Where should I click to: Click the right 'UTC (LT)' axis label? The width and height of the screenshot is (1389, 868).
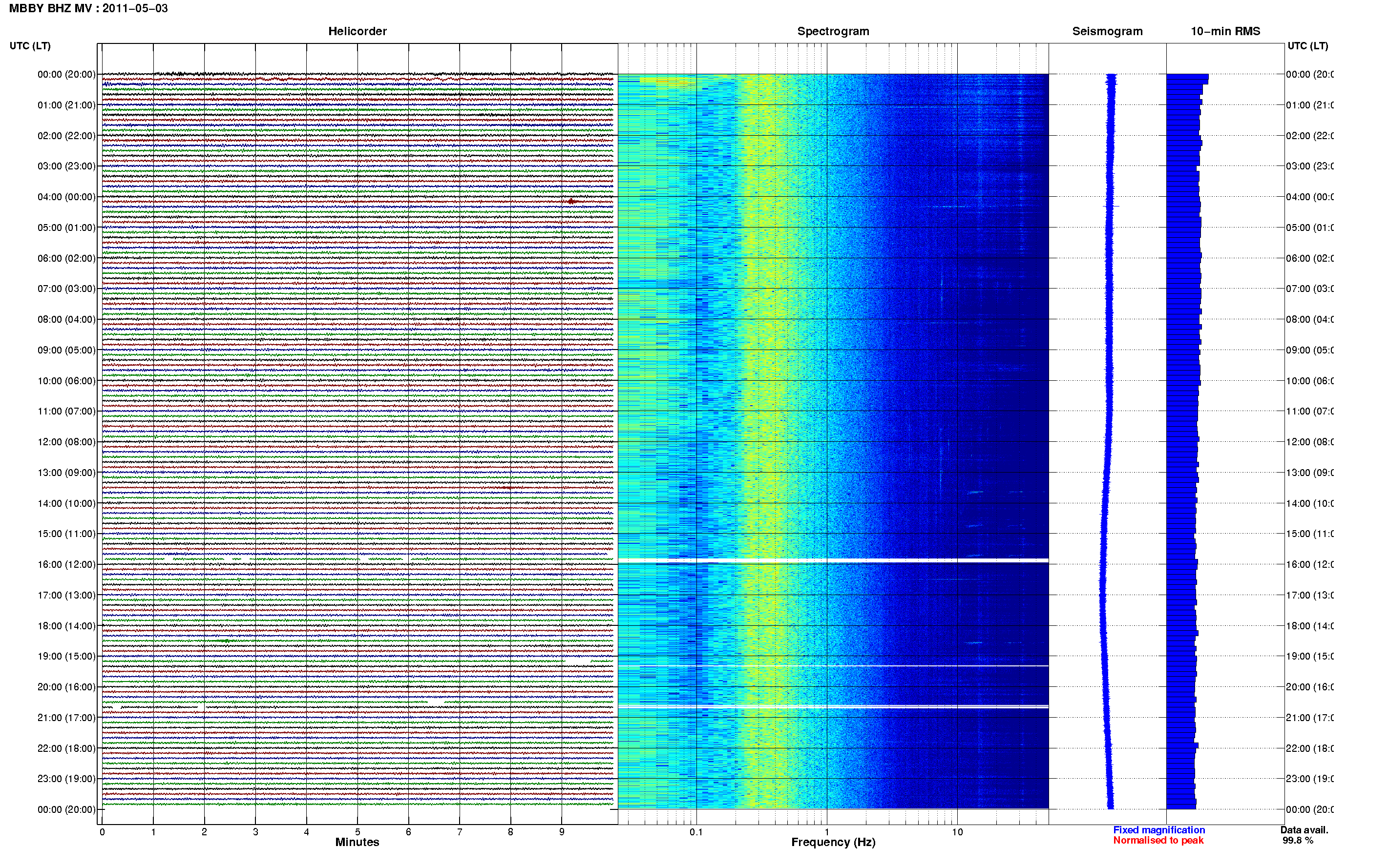pyautogui.click(x=1307, y=46)
